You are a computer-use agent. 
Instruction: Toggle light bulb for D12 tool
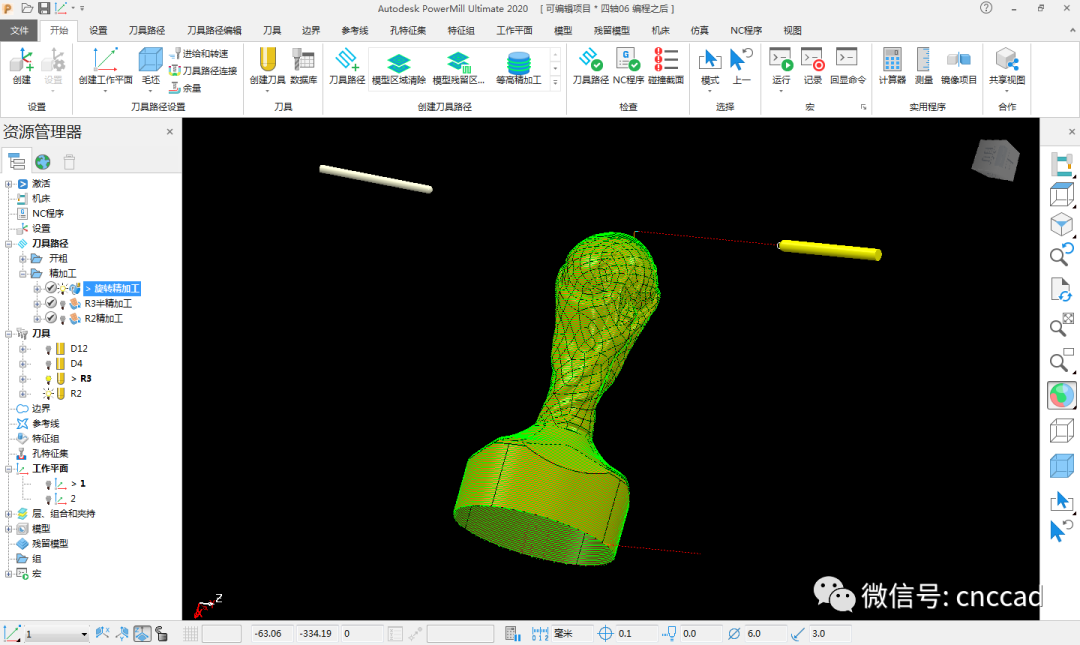48,349
